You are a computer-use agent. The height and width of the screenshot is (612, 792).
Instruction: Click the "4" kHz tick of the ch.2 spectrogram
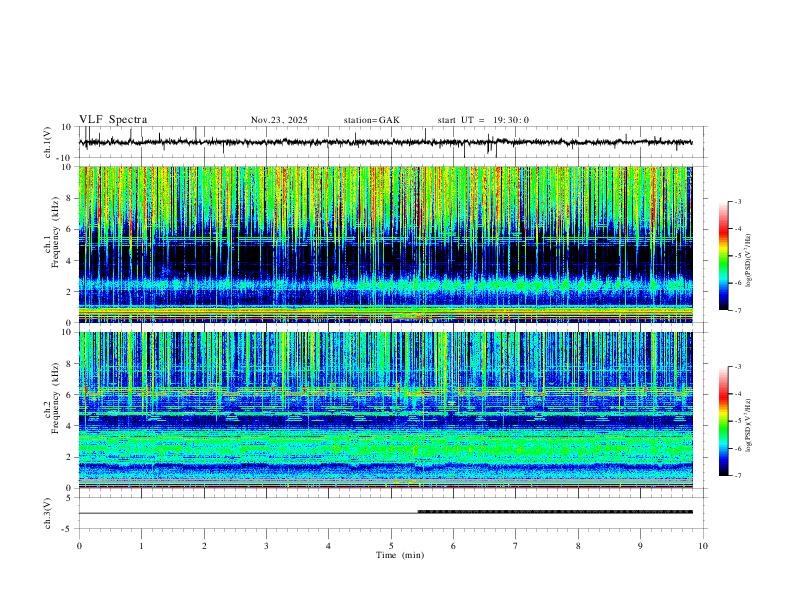[x=70, y=426]
